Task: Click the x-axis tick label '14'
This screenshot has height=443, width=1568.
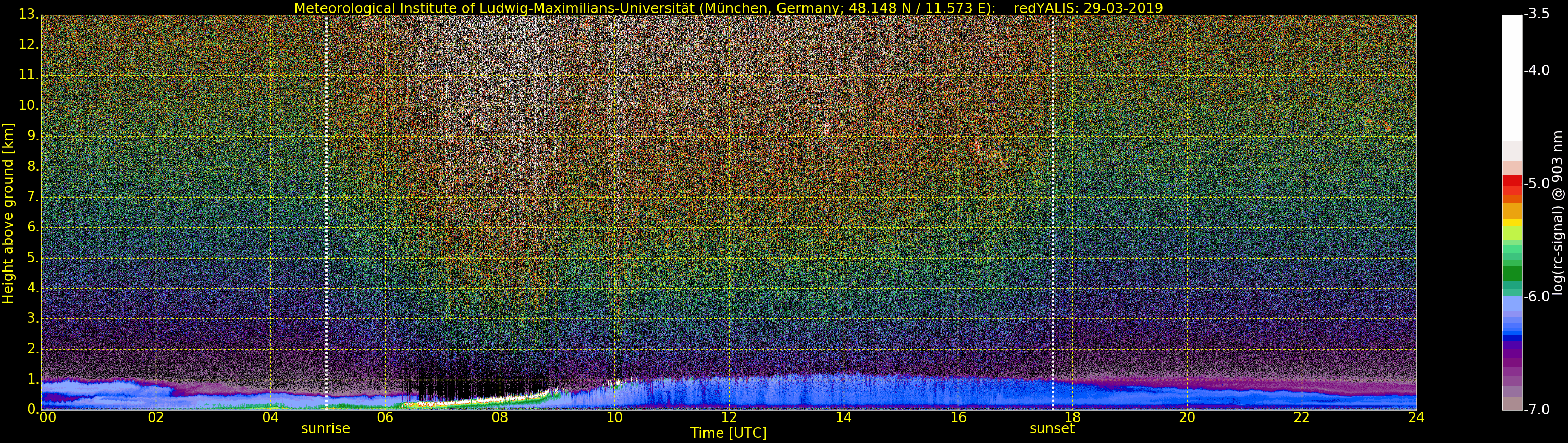Action: [x=843, y=417]
